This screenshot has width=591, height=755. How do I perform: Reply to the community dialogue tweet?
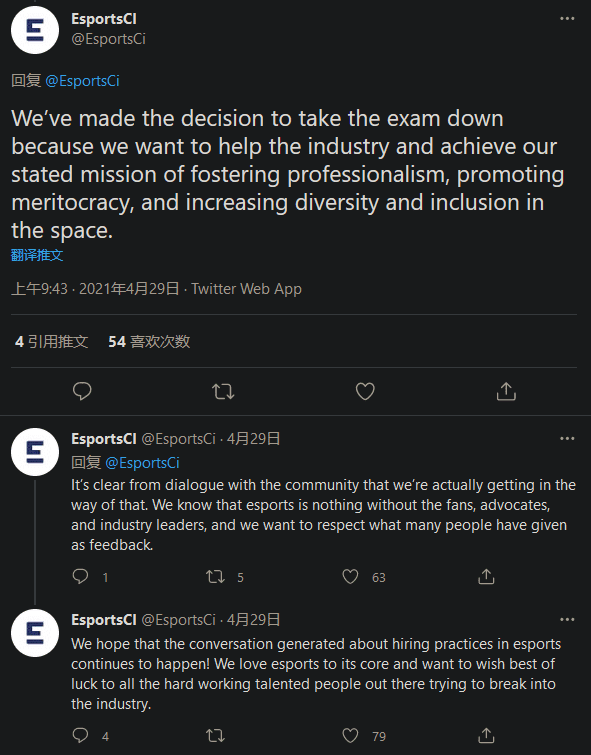80,576
